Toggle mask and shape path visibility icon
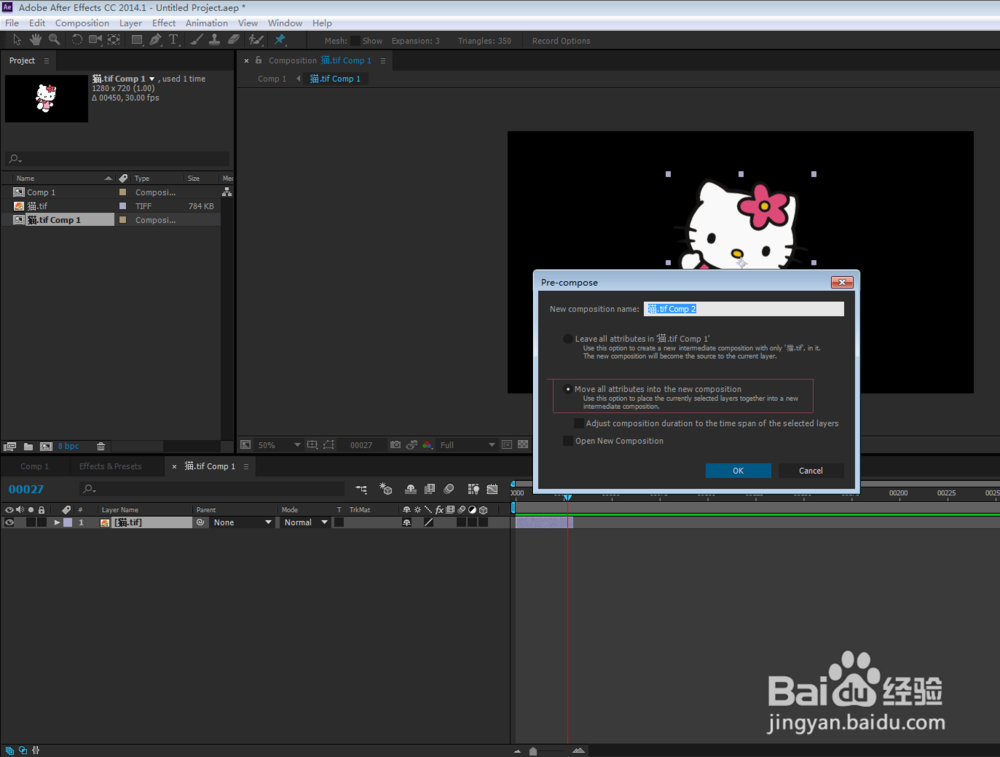 tap(328, 445)
